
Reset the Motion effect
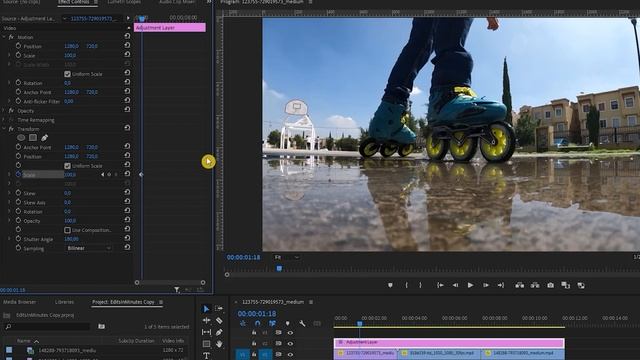coord(127,36)
